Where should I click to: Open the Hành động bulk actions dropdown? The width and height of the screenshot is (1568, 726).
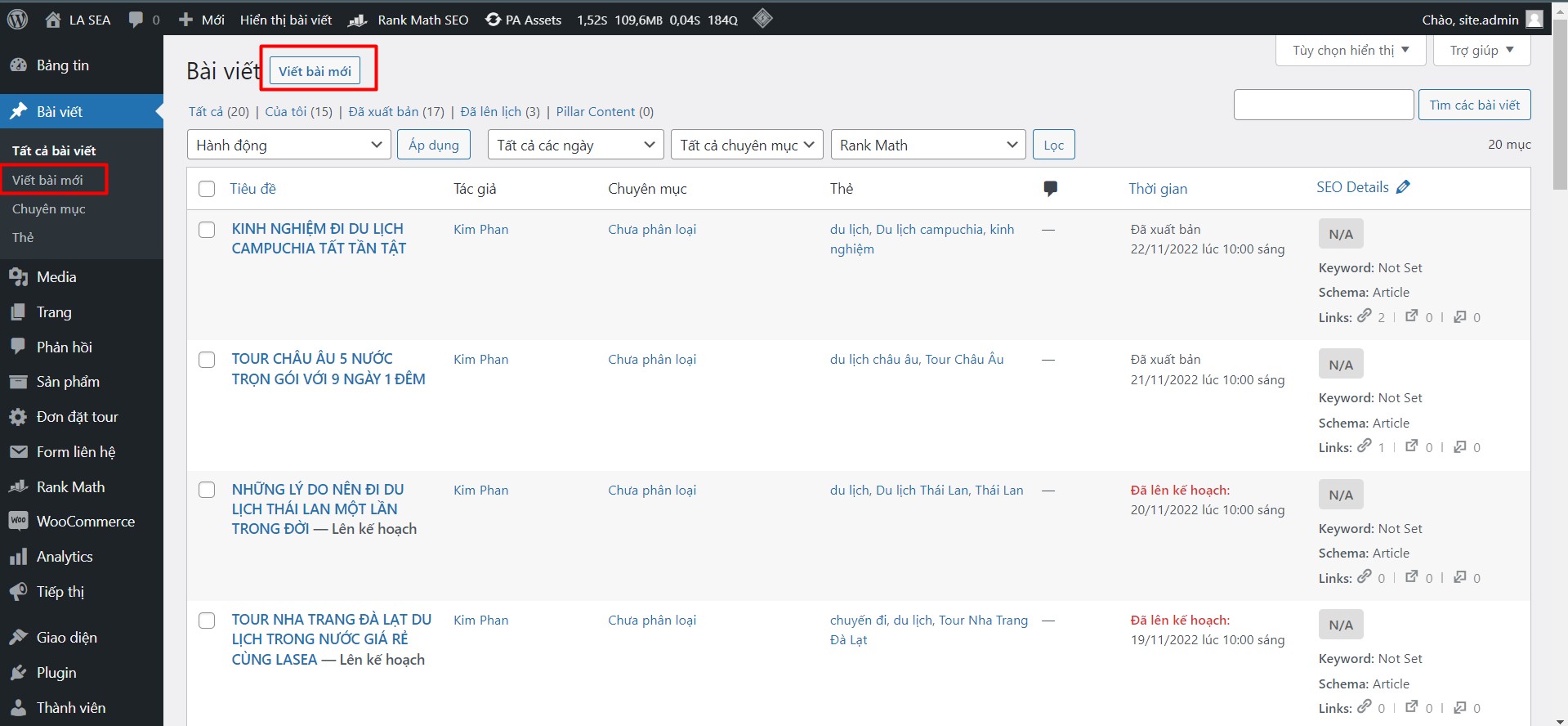[x=288, y=146]
